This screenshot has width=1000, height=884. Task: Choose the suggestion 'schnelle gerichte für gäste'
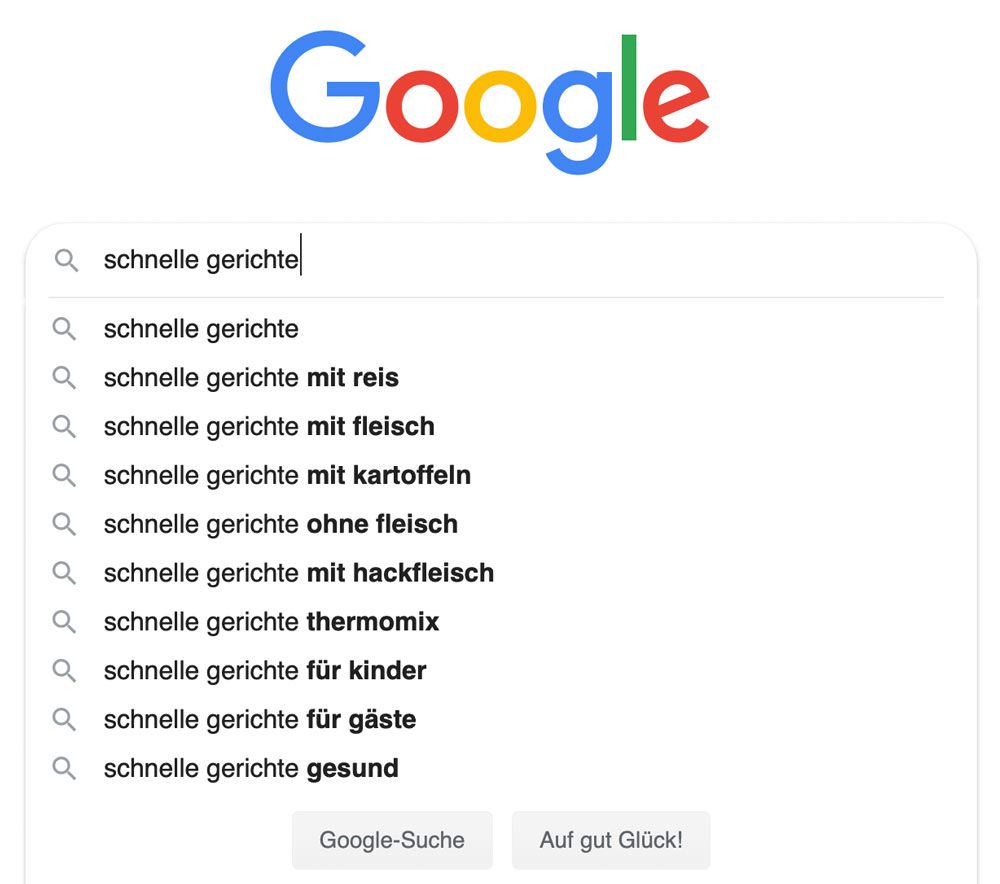point(260,719)
